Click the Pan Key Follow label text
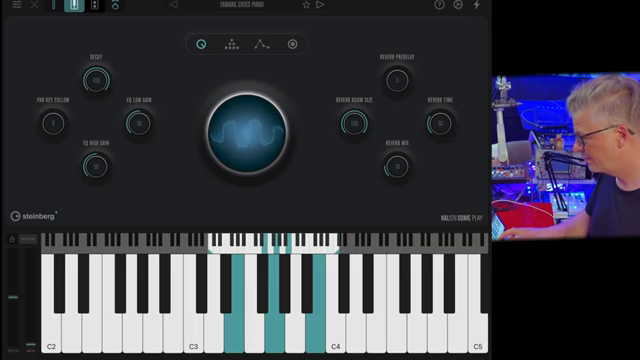 [53, 100]
